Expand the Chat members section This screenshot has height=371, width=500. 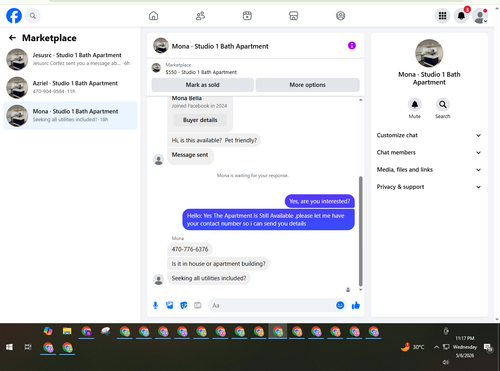[429, 153]
